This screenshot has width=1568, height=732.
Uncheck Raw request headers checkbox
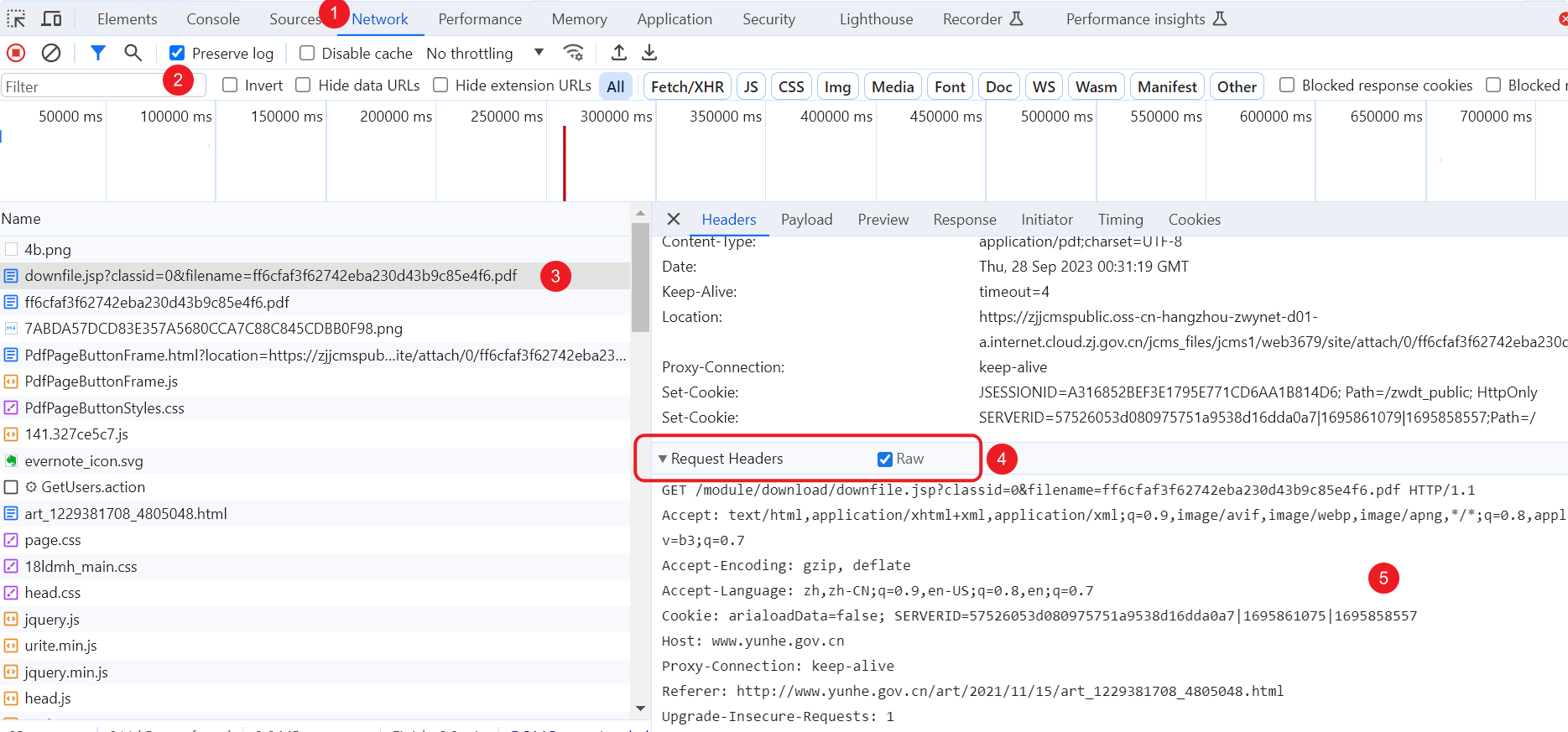(x=885, y=459)
